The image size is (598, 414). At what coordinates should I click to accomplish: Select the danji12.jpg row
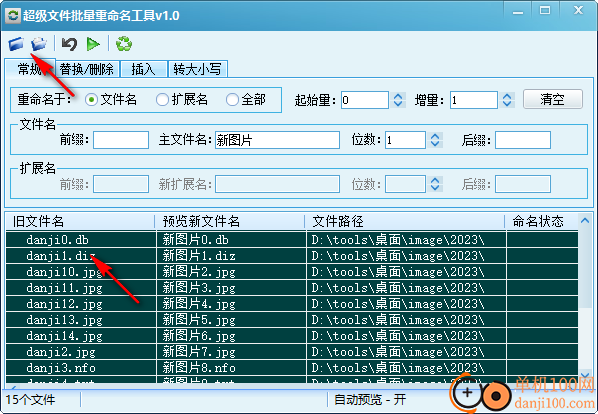(x=292, y=304)
